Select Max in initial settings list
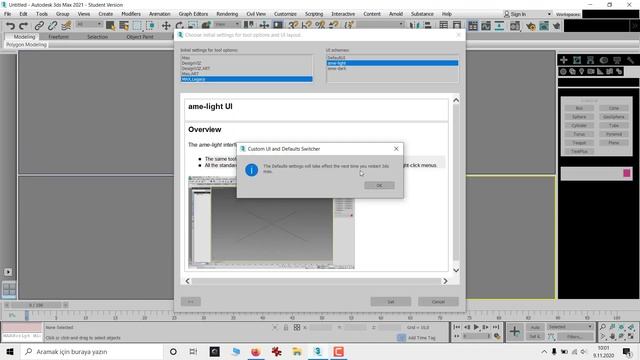This screenshot has width=640, height=360. coord(186,58)
